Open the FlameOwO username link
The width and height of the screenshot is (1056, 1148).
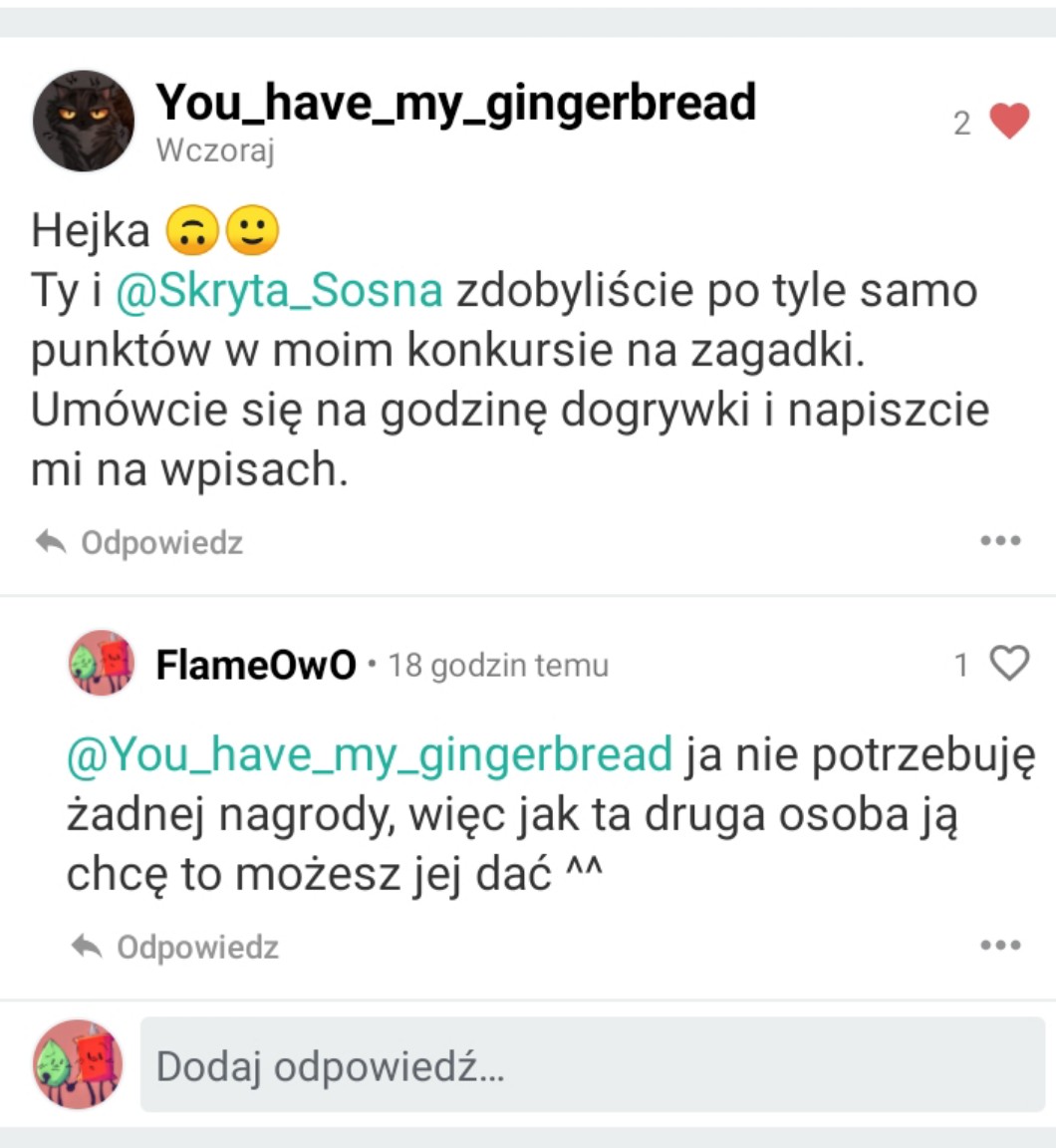[x=256, y=665]
